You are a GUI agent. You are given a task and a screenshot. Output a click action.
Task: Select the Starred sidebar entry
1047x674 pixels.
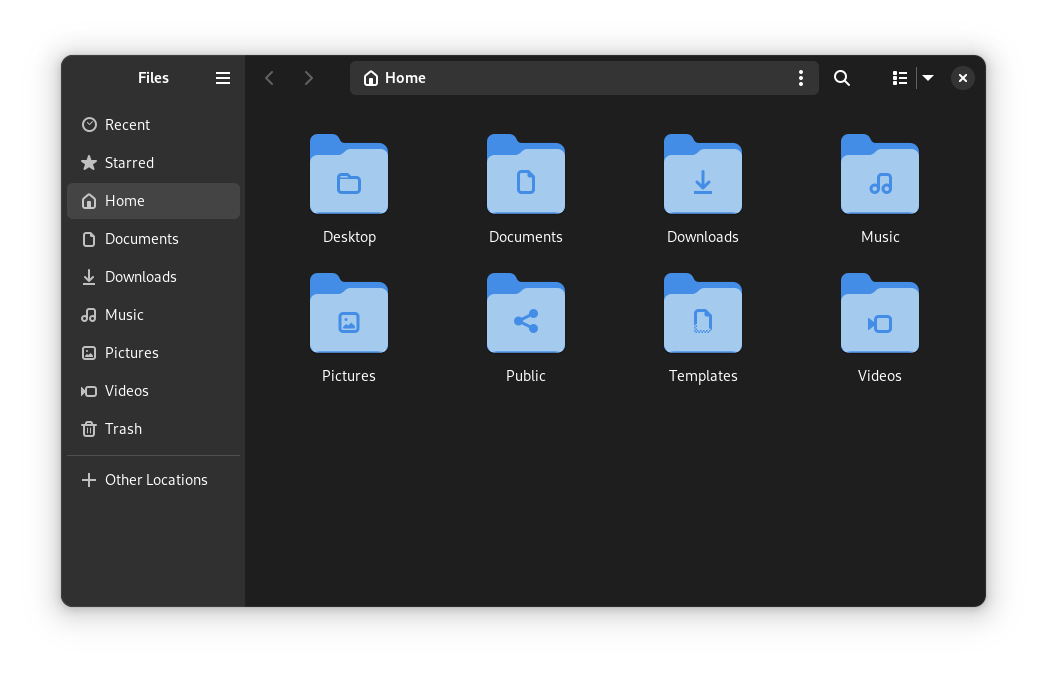[x=128, y=162]
